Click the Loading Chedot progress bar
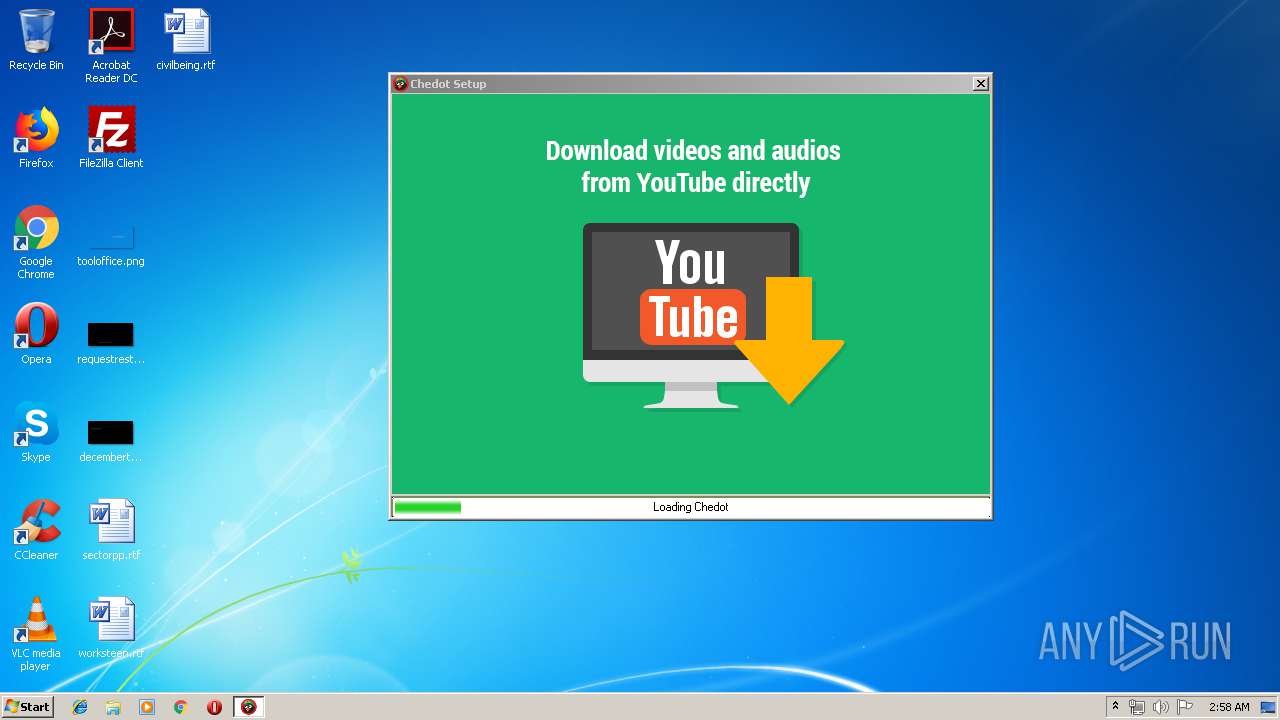The width and height of the screenshot is (1280, 720). 691,507
